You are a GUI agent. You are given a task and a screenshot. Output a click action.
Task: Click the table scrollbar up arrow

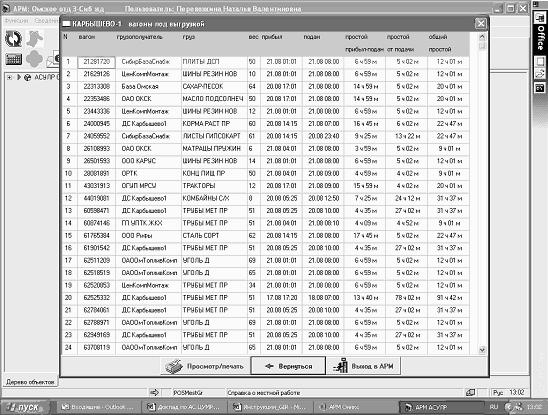click(x=482, y=37)
